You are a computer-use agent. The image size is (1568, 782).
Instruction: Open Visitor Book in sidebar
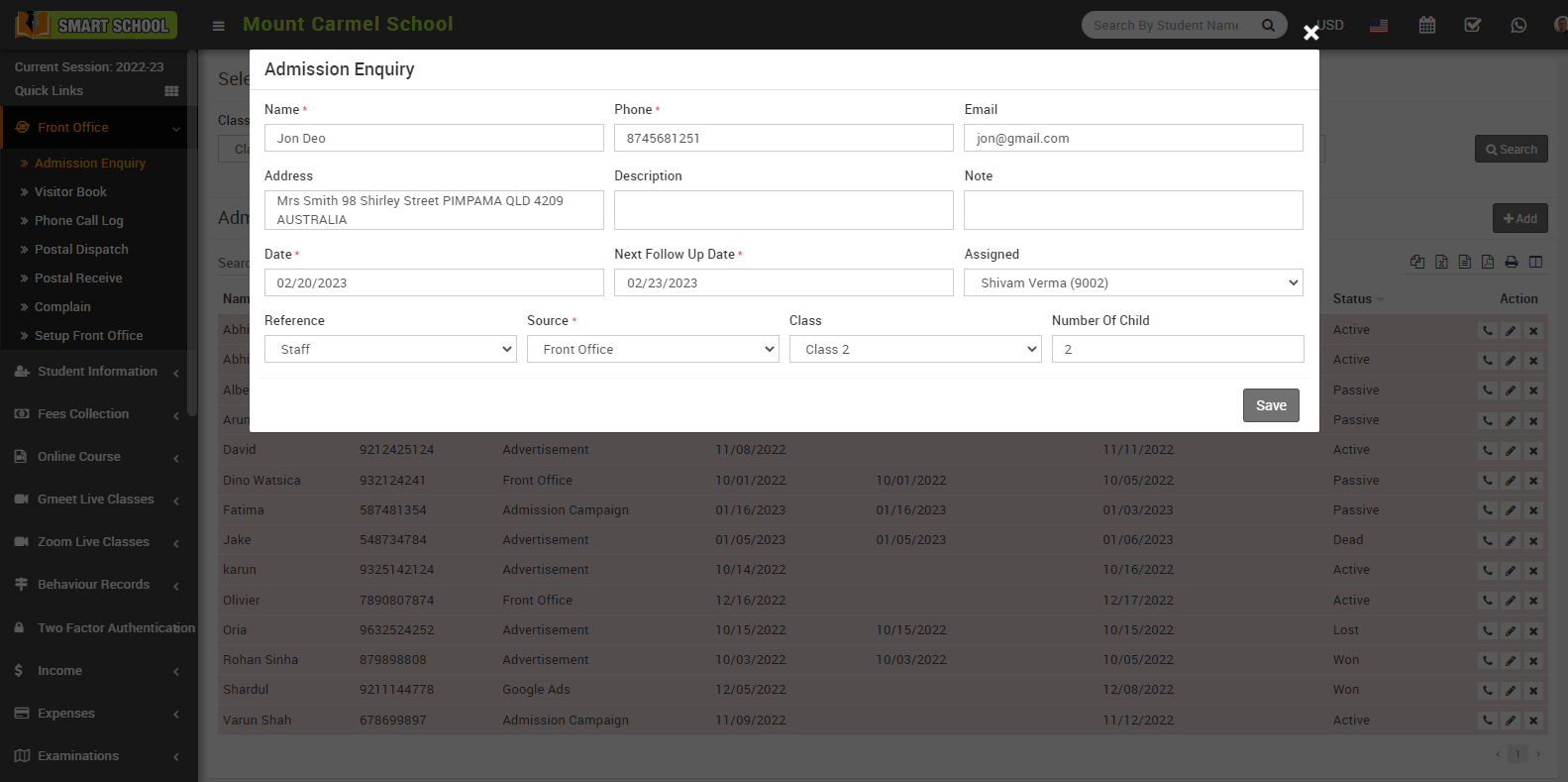click(x=70, y=192)
